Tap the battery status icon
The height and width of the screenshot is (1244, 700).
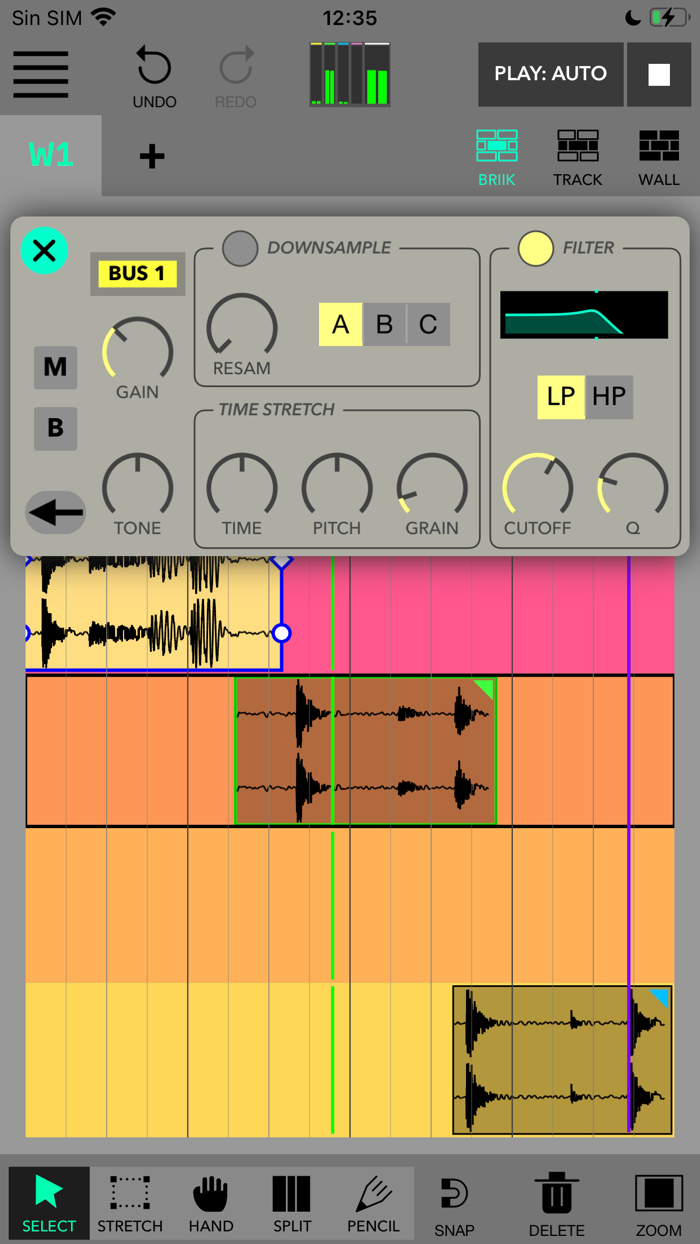pyautogui.click(x=668, y=18)
